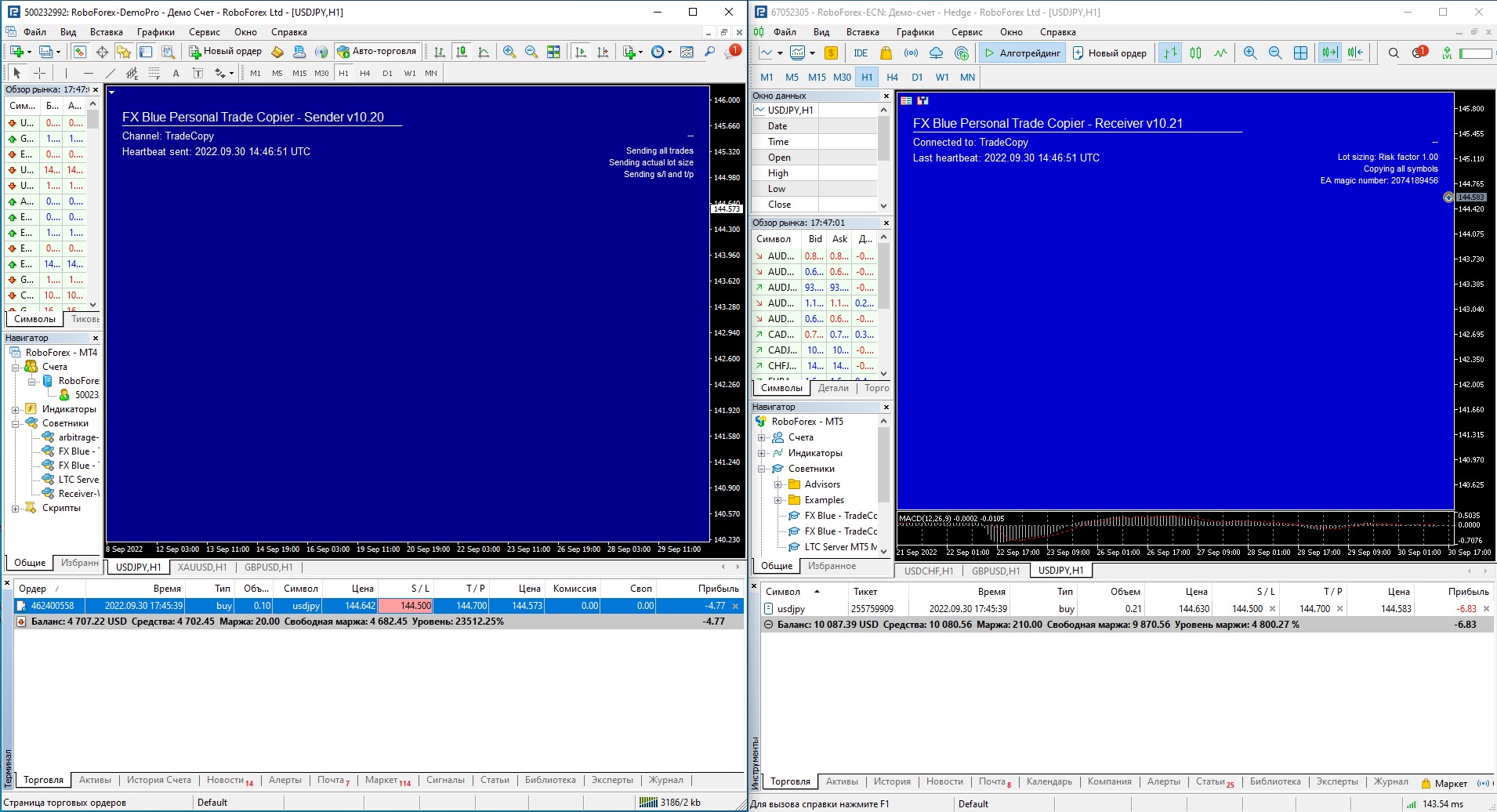The image size is (1497, 812).
Task: Switch to the Маркет tab in MT4
Action: click(382, 780)
